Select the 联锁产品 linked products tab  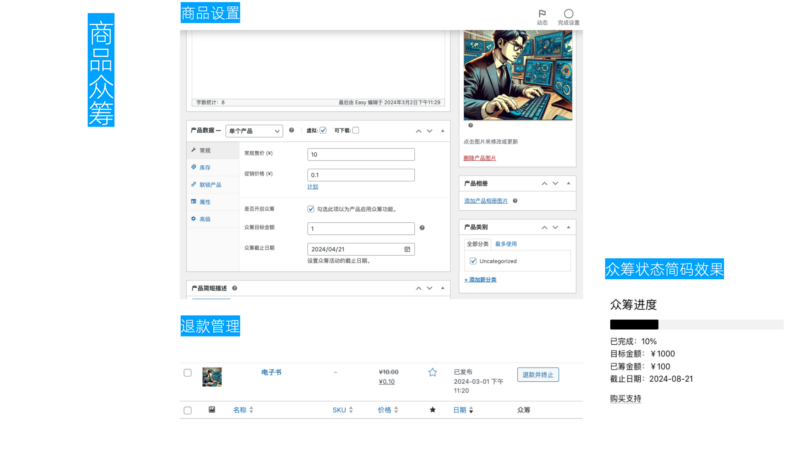coord(213,185)
